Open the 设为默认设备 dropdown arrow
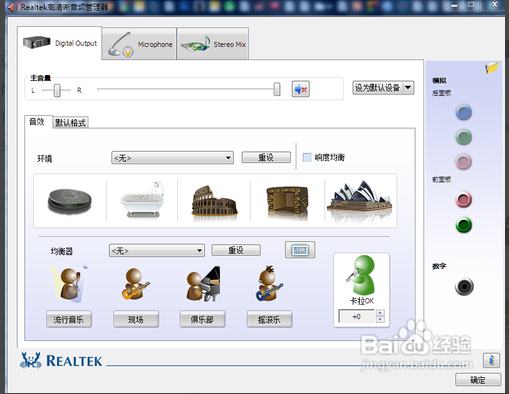 [408, 88]
